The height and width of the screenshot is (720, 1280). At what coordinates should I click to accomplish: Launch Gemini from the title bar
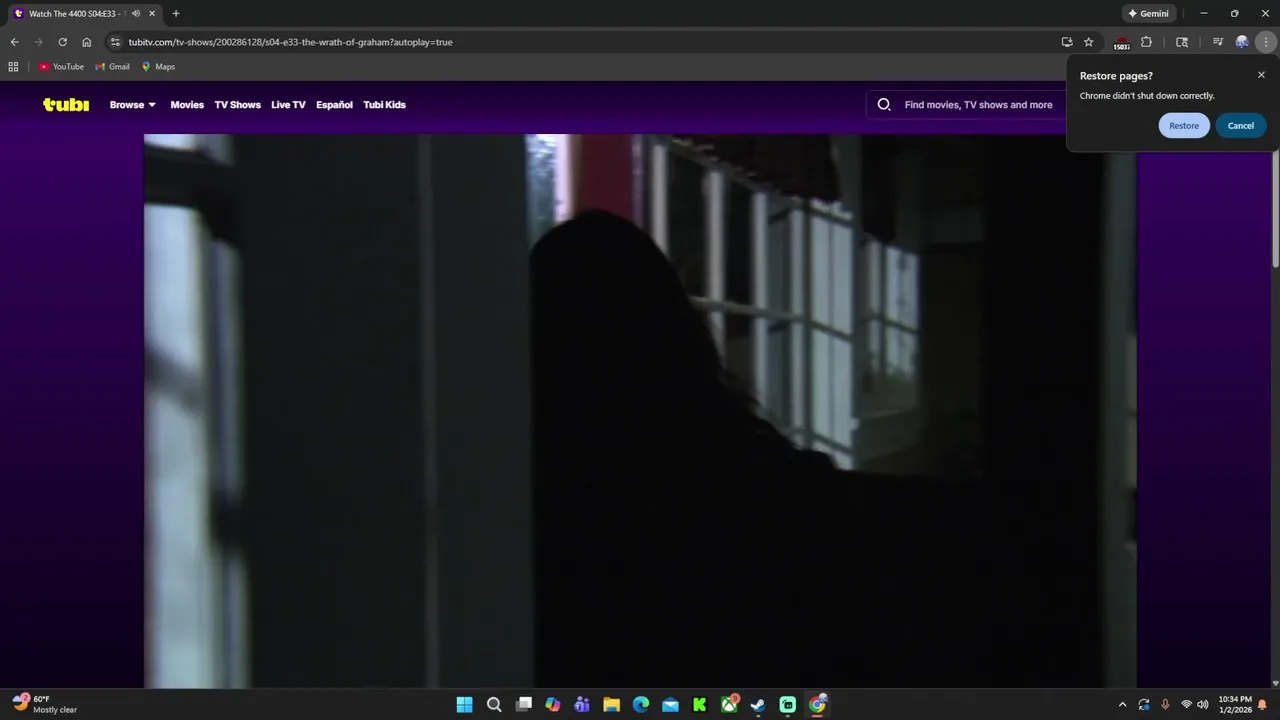coord(1148,14)
